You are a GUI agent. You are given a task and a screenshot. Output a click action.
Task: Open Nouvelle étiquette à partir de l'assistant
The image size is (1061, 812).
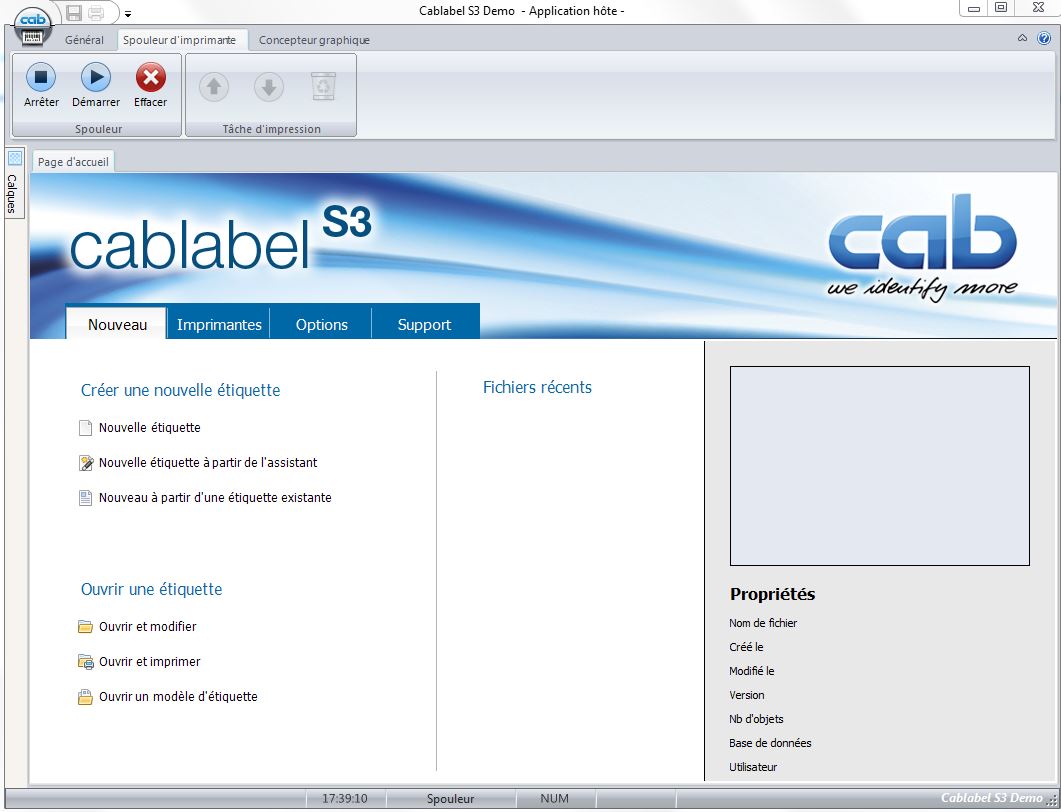coord(208,463)
